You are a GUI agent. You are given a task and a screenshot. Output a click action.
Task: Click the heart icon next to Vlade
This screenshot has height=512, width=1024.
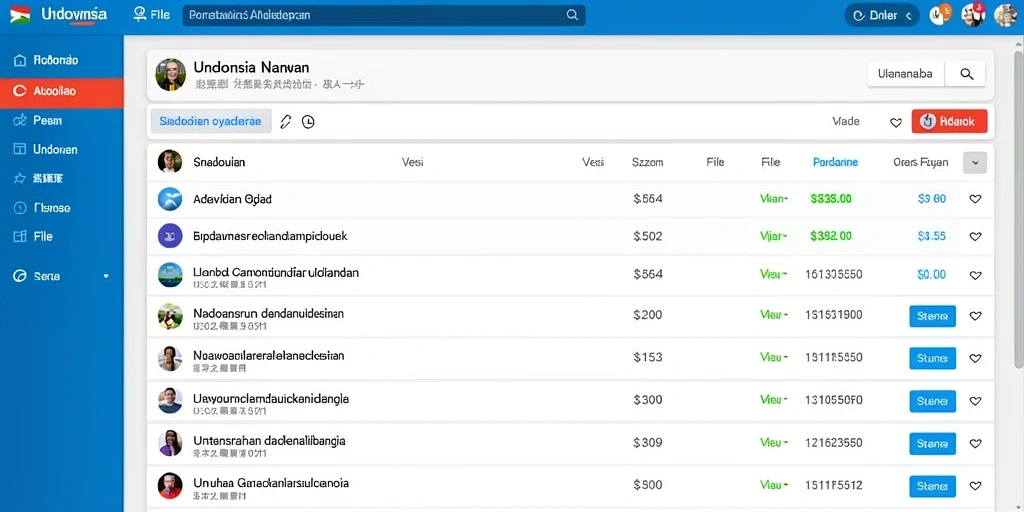pyautogui.click(x=896, y=122)
